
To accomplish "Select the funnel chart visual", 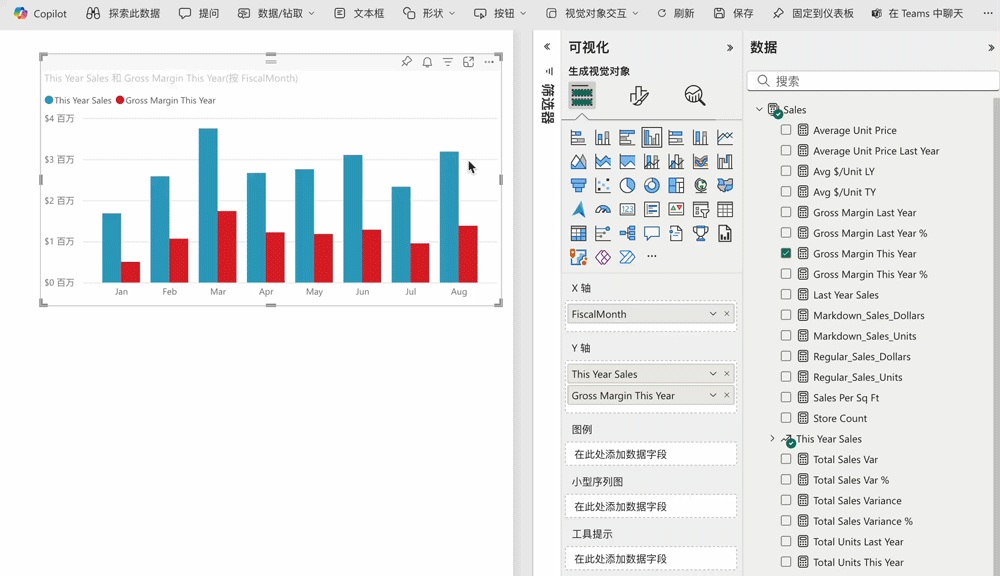I will tap(578, 185).
